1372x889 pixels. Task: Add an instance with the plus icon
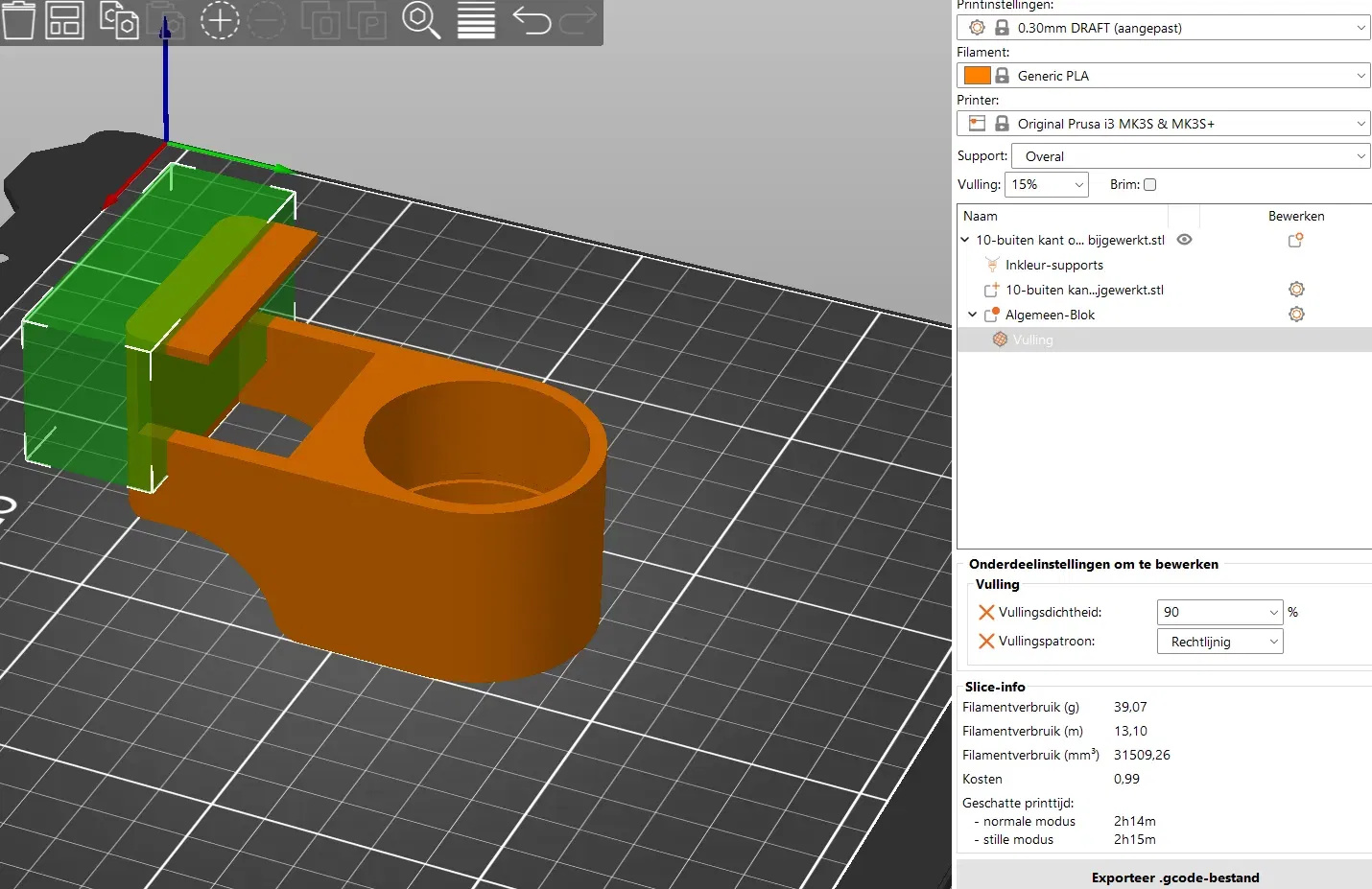(219, 20)
